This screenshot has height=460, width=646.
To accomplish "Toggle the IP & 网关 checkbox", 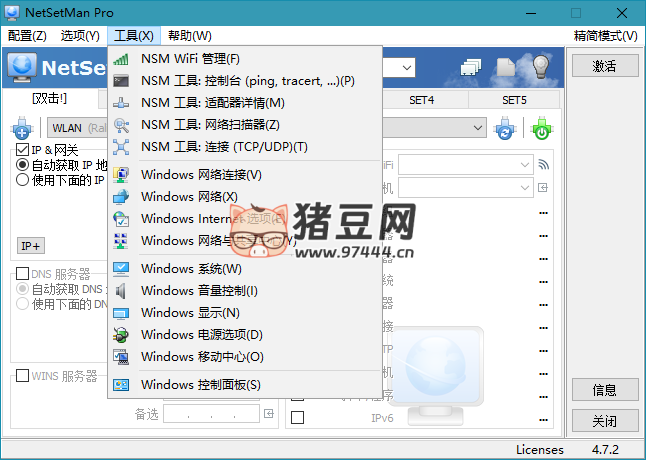I will click(22, 150).
